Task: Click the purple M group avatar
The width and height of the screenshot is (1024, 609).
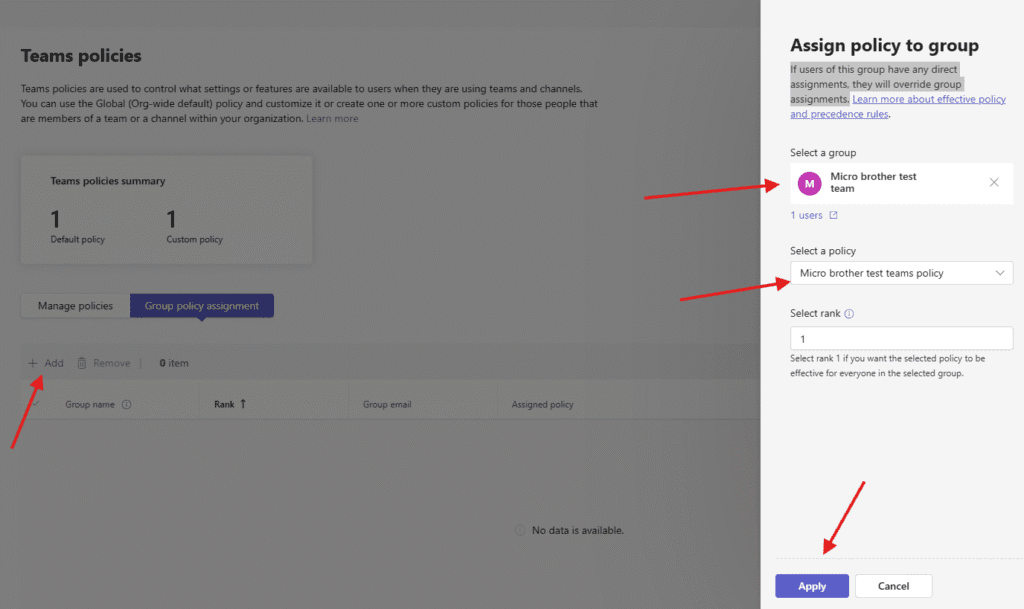Action: (809, 183)
